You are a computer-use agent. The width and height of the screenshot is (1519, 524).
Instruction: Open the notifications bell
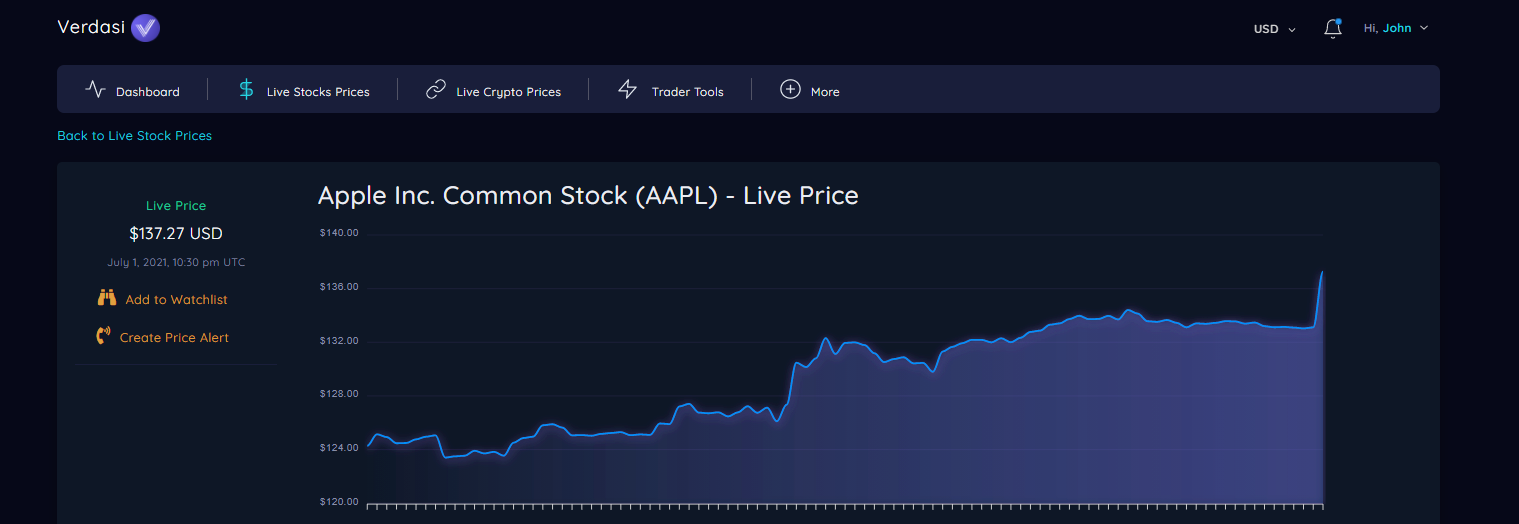1332,28
